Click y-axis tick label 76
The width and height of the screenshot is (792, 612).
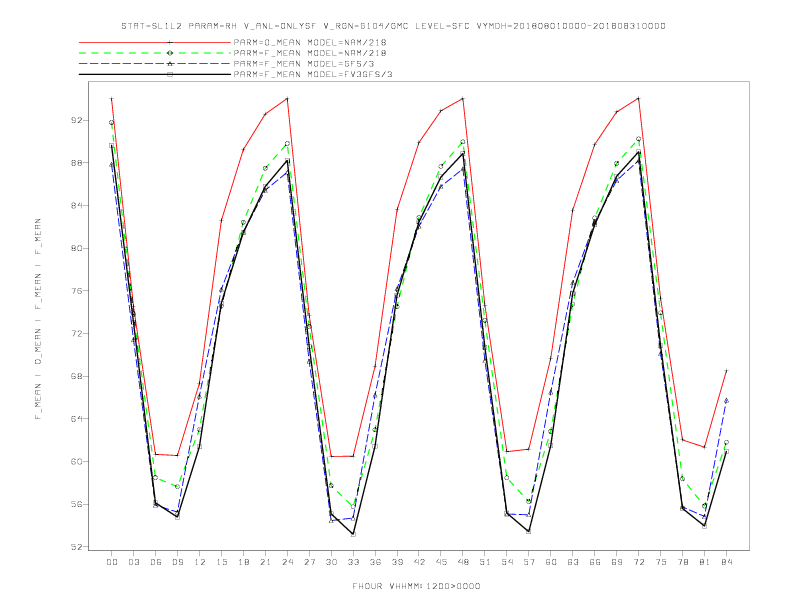click(x=77, y=291)
